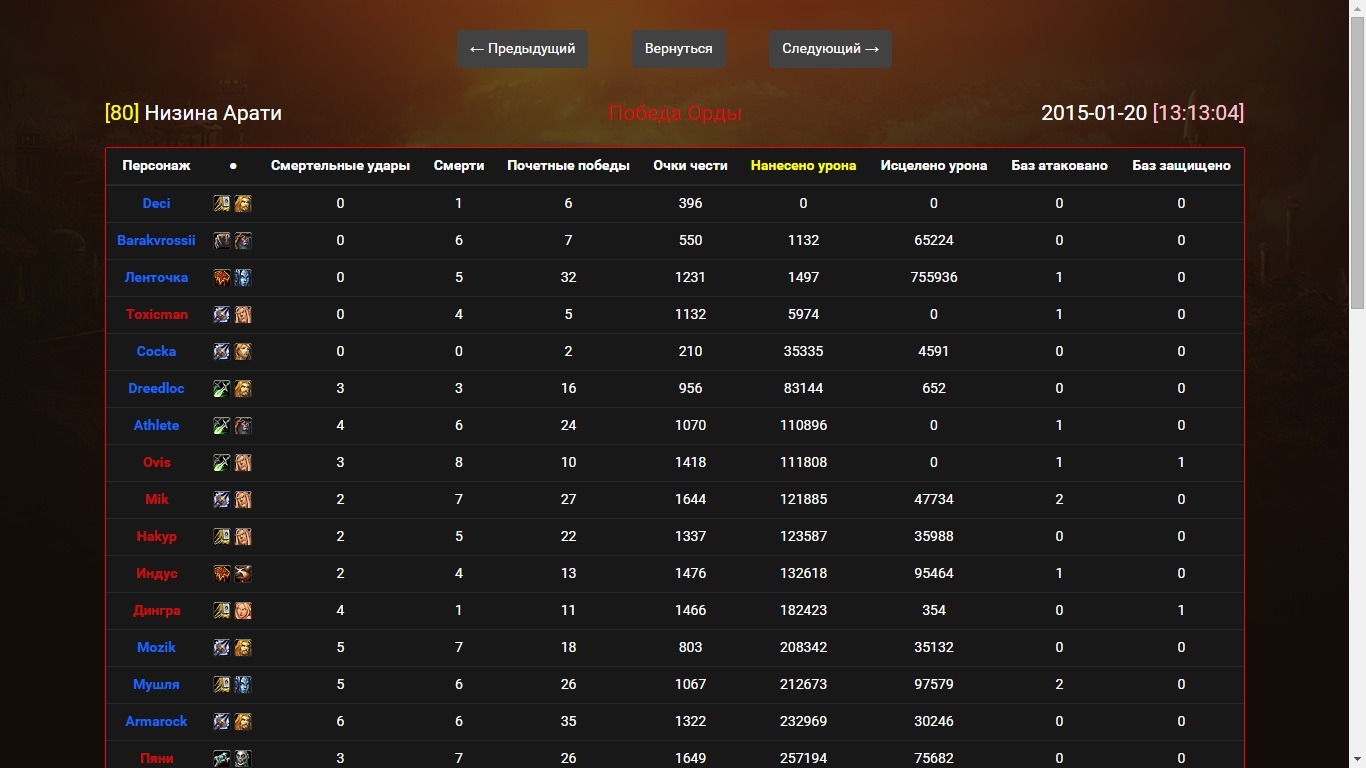Click the race portrait next to Мушля
This screenshot has height=768, width=1366.
tap(242, 685)
